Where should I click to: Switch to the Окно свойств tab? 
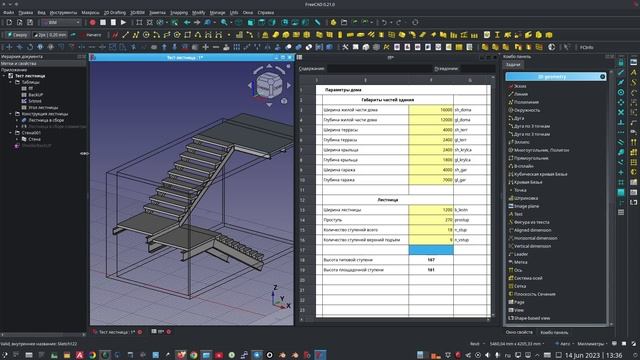click(x=519, y=332)
